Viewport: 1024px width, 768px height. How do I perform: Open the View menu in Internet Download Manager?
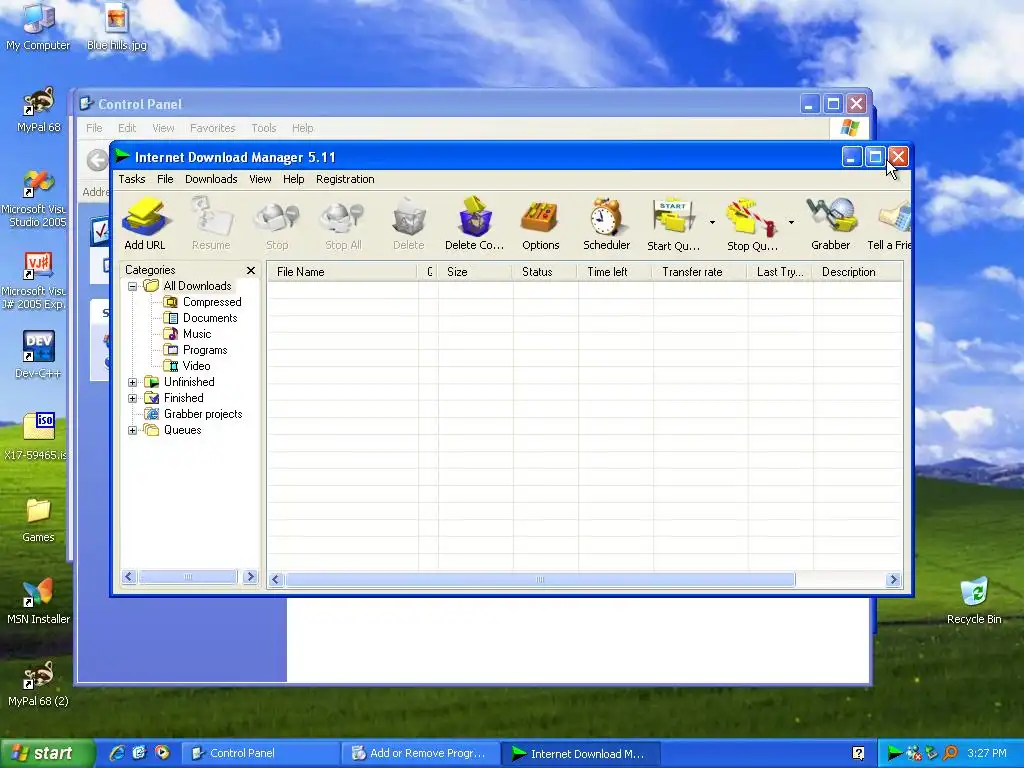(x=260, y=179)
